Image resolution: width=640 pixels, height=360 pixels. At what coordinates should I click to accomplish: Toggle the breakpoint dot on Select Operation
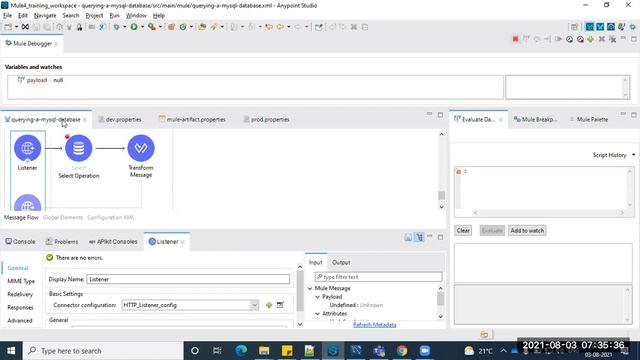pos(67,136)
